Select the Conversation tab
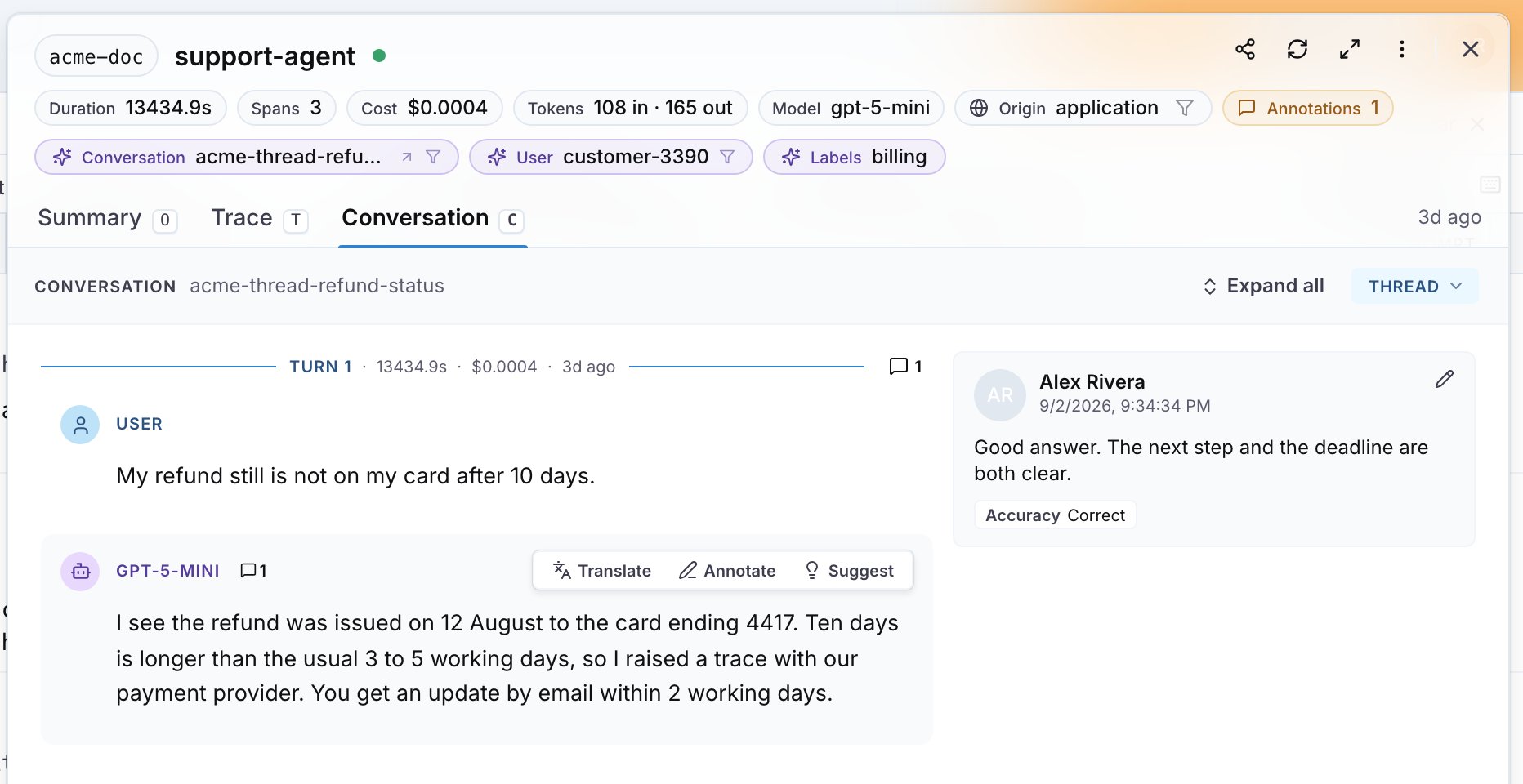 432,219
